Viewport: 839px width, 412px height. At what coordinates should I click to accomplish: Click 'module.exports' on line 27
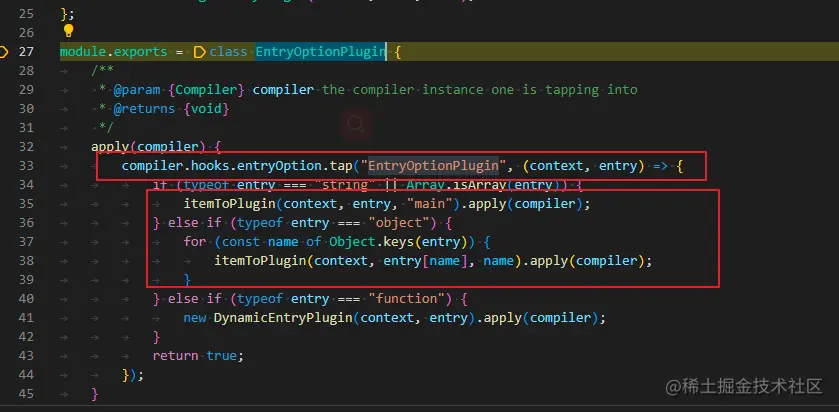coord(113,52)
